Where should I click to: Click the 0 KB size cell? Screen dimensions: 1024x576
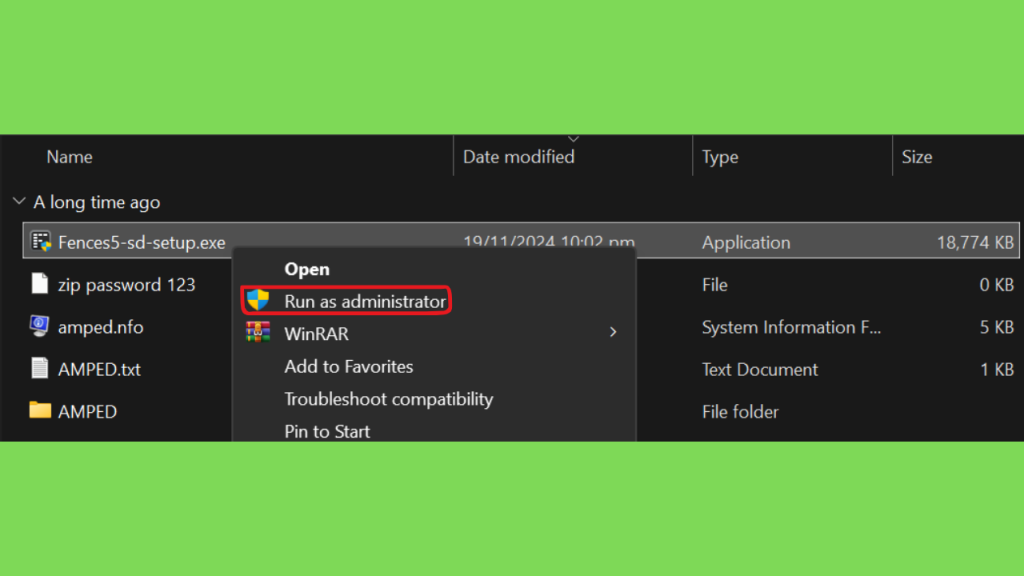(996, 285)
